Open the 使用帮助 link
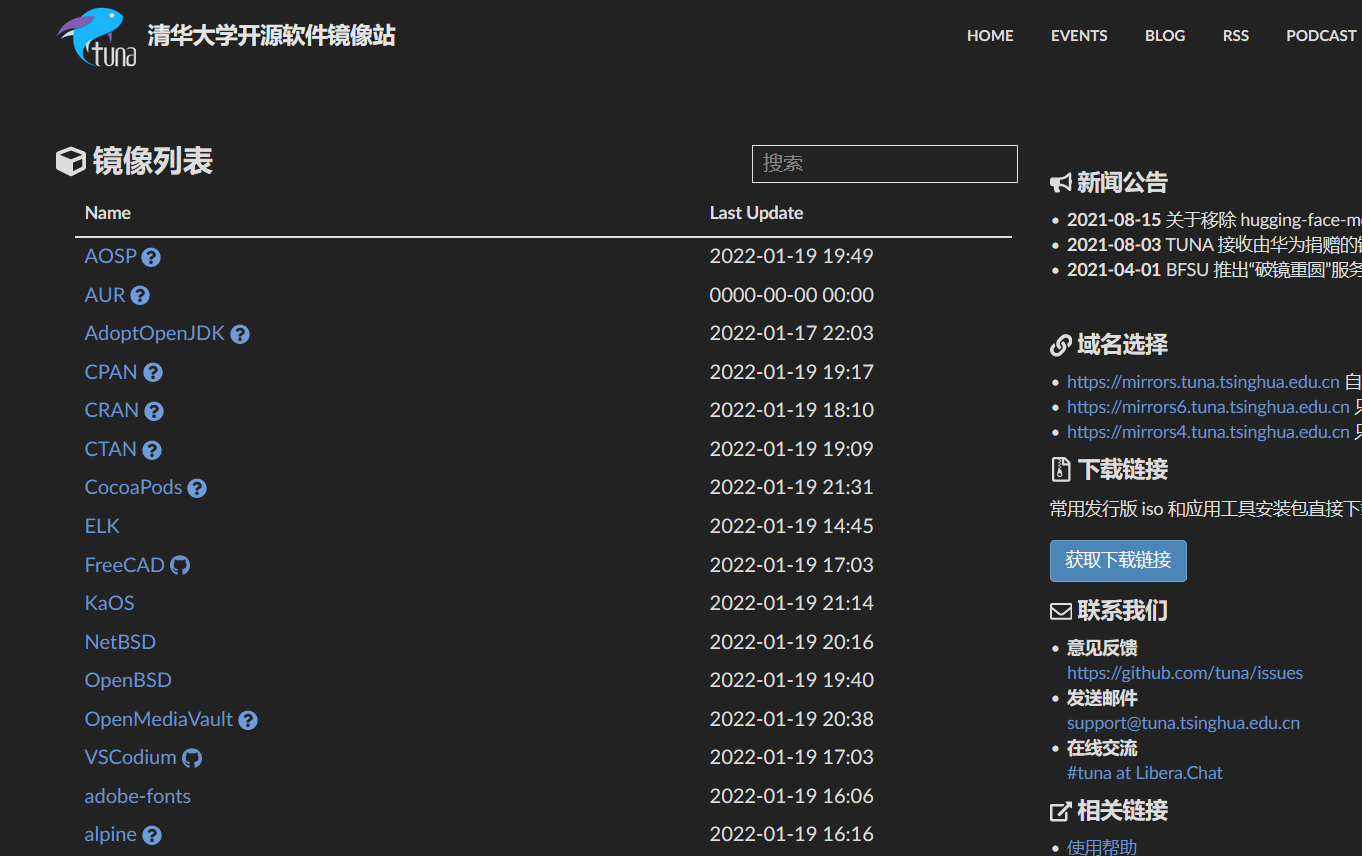This screenshot has height=856, width=1362. [1102, 847]
